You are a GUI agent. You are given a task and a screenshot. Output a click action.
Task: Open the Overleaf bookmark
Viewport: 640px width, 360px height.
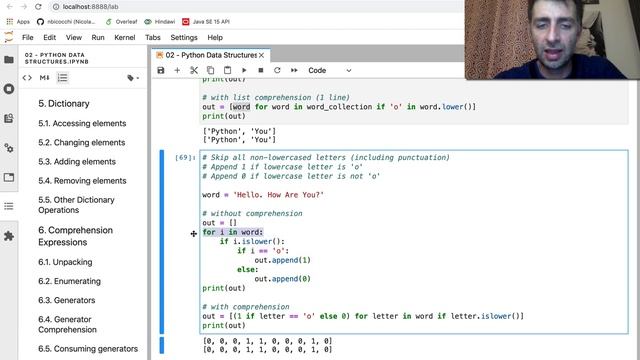tap(121, 22)
